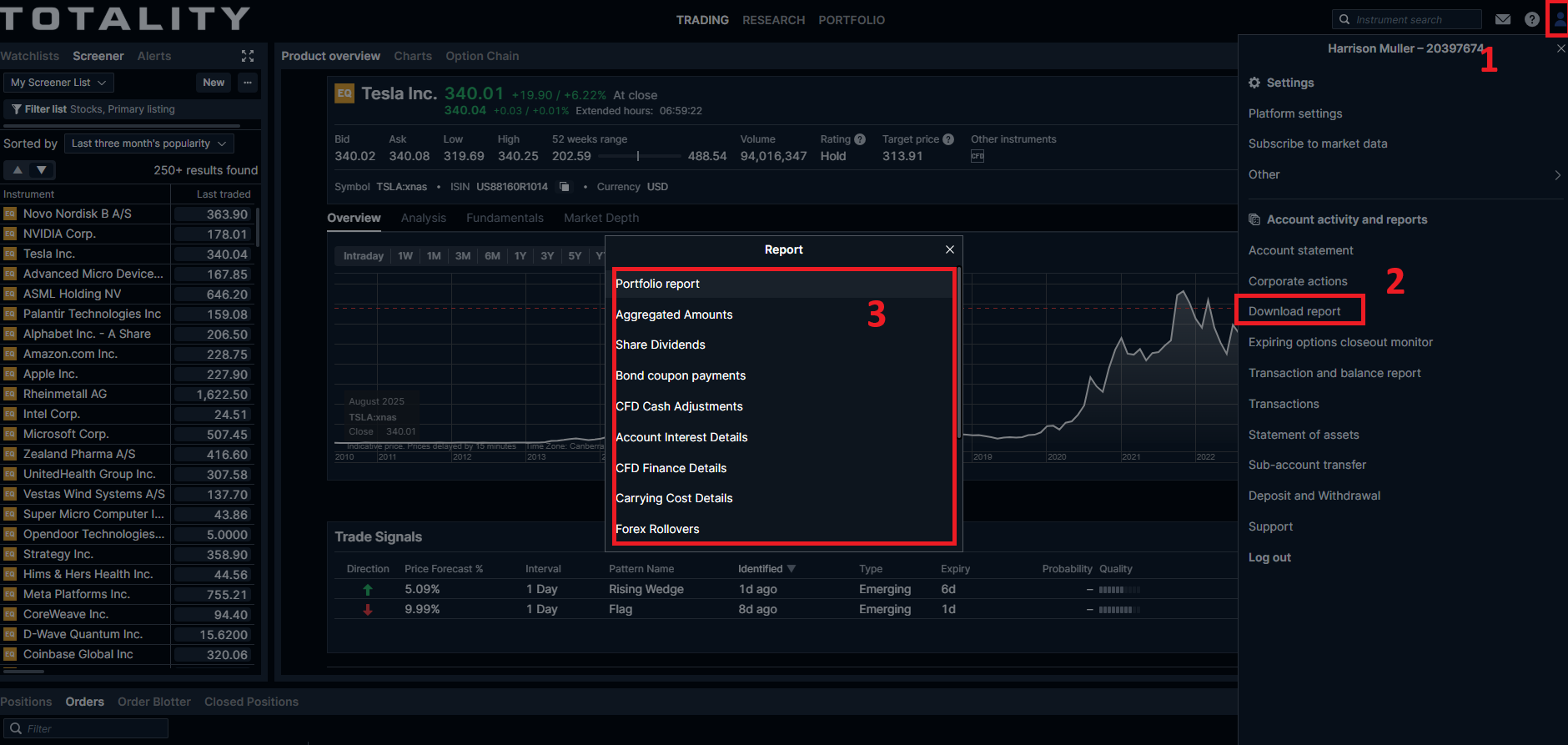
Task: Sort trade signals by Identified column
Action: (x=766, y=569)
